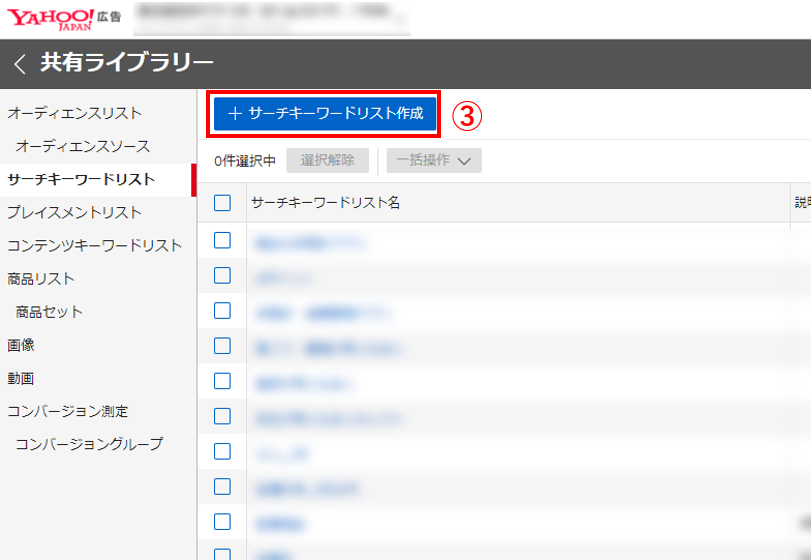
Task: Click the 選択解除 button
Action: [327, 161]
